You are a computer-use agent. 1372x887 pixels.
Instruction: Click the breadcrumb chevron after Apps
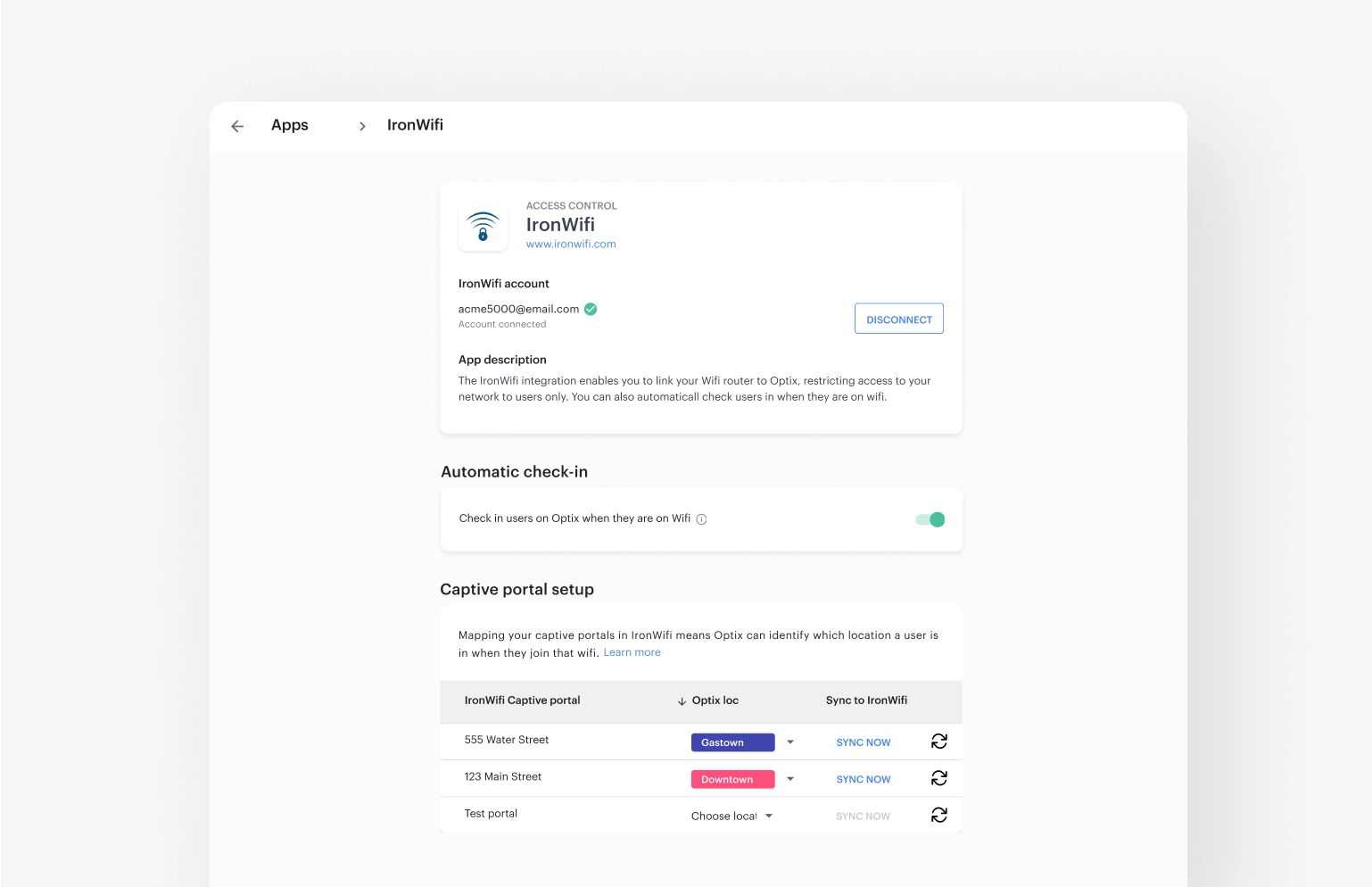pos(362,127)
